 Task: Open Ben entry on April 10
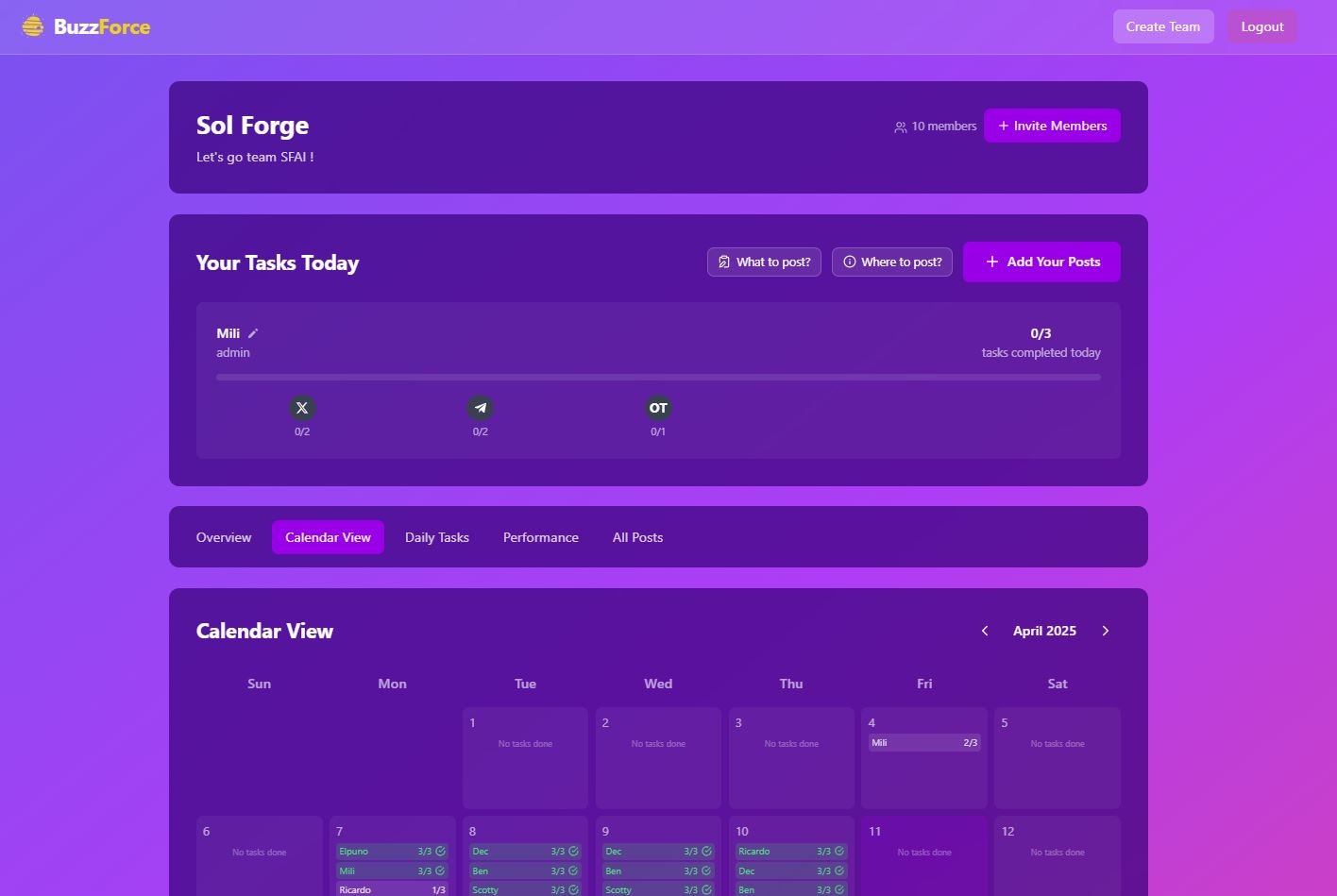791,889
